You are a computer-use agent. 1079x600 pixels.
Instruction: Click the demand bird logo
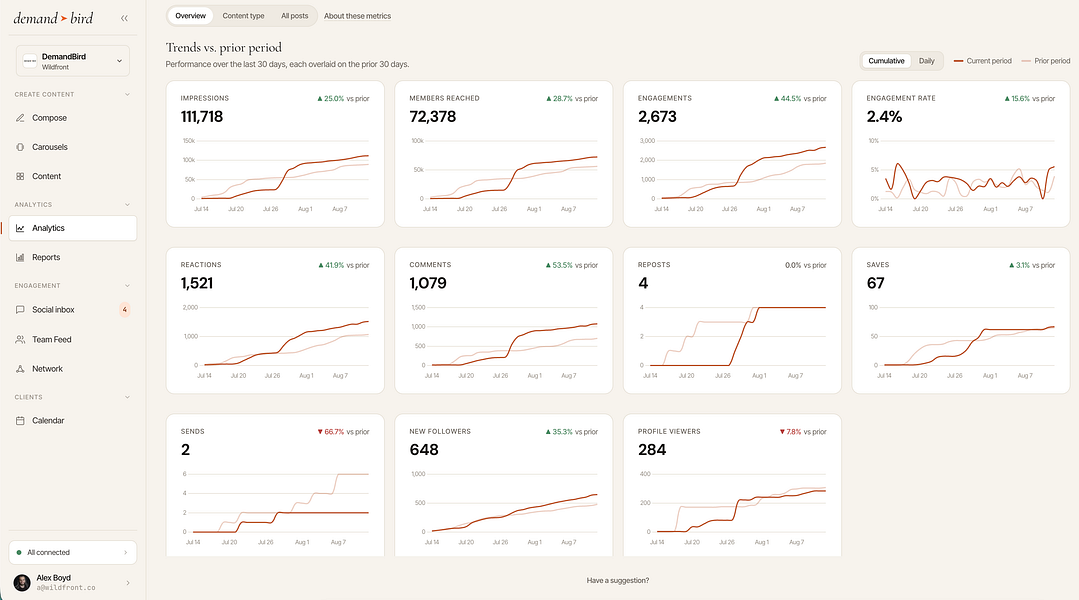click(x=53, y=19)
